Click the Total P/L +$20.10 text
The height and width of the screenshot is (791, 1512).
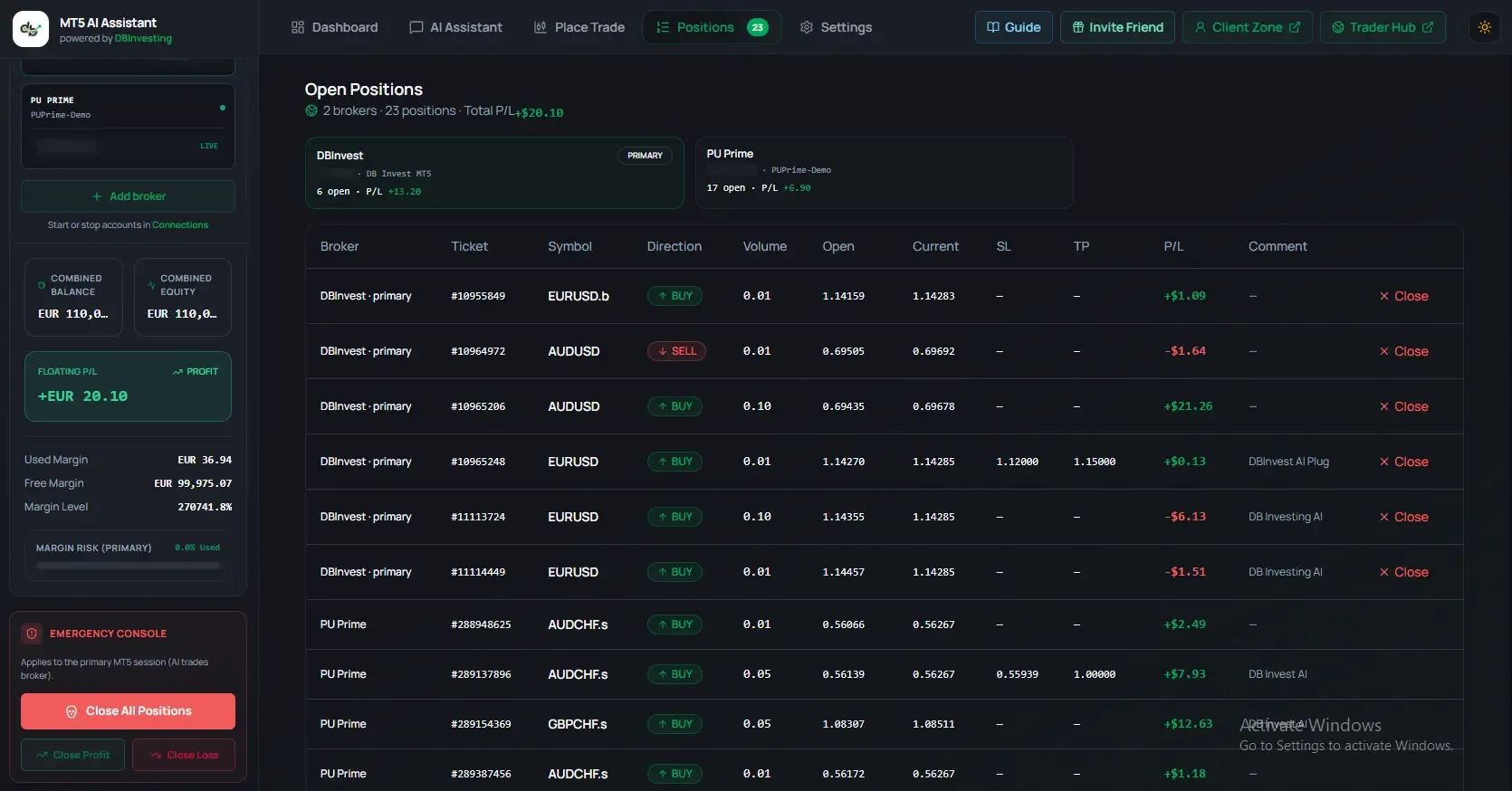pos(513,111)
